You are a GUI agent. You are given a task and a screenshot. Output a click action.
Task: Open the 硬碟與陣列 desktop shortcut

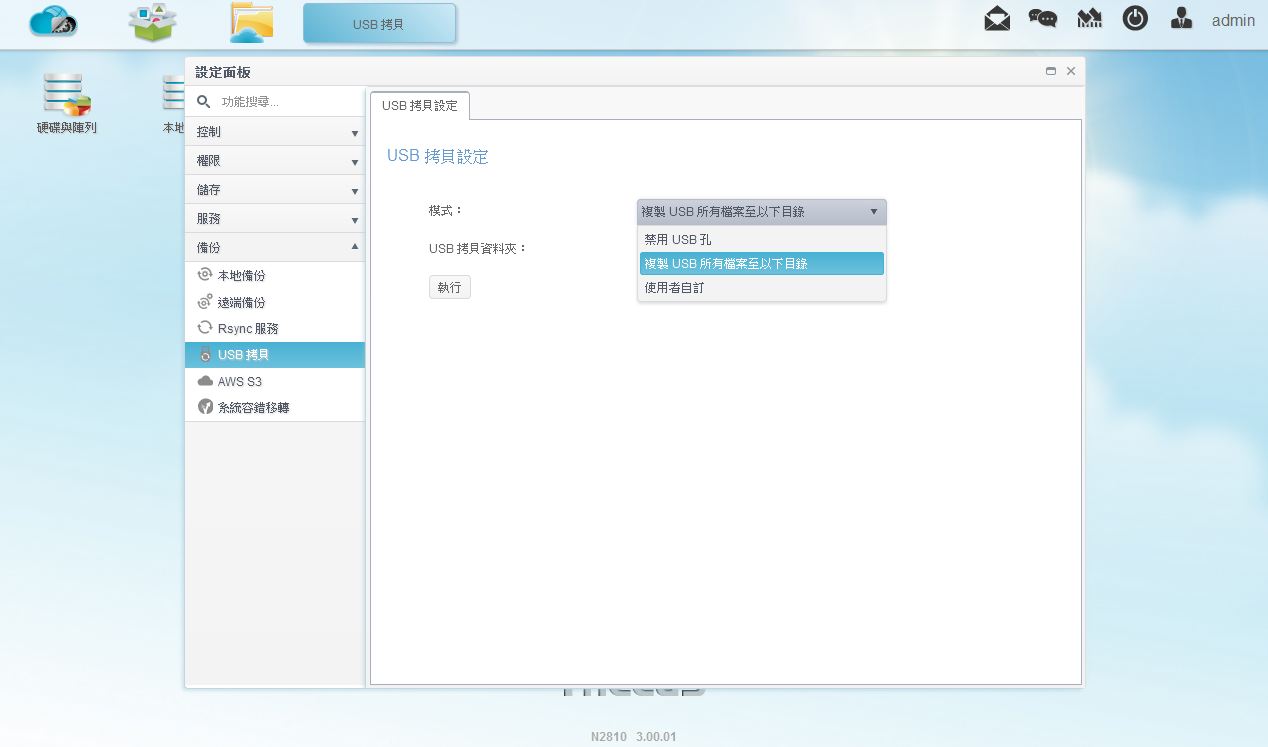click(67, 103)
